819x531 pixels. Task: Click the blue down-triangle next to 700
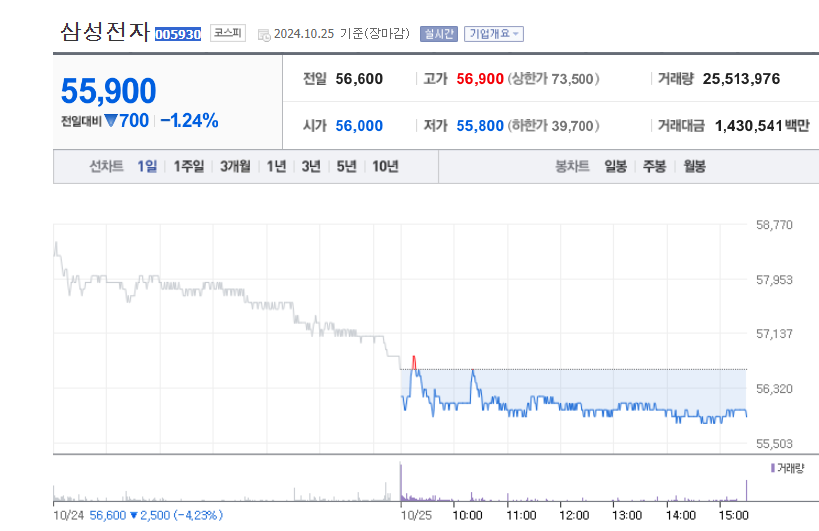tap(111, 121)
